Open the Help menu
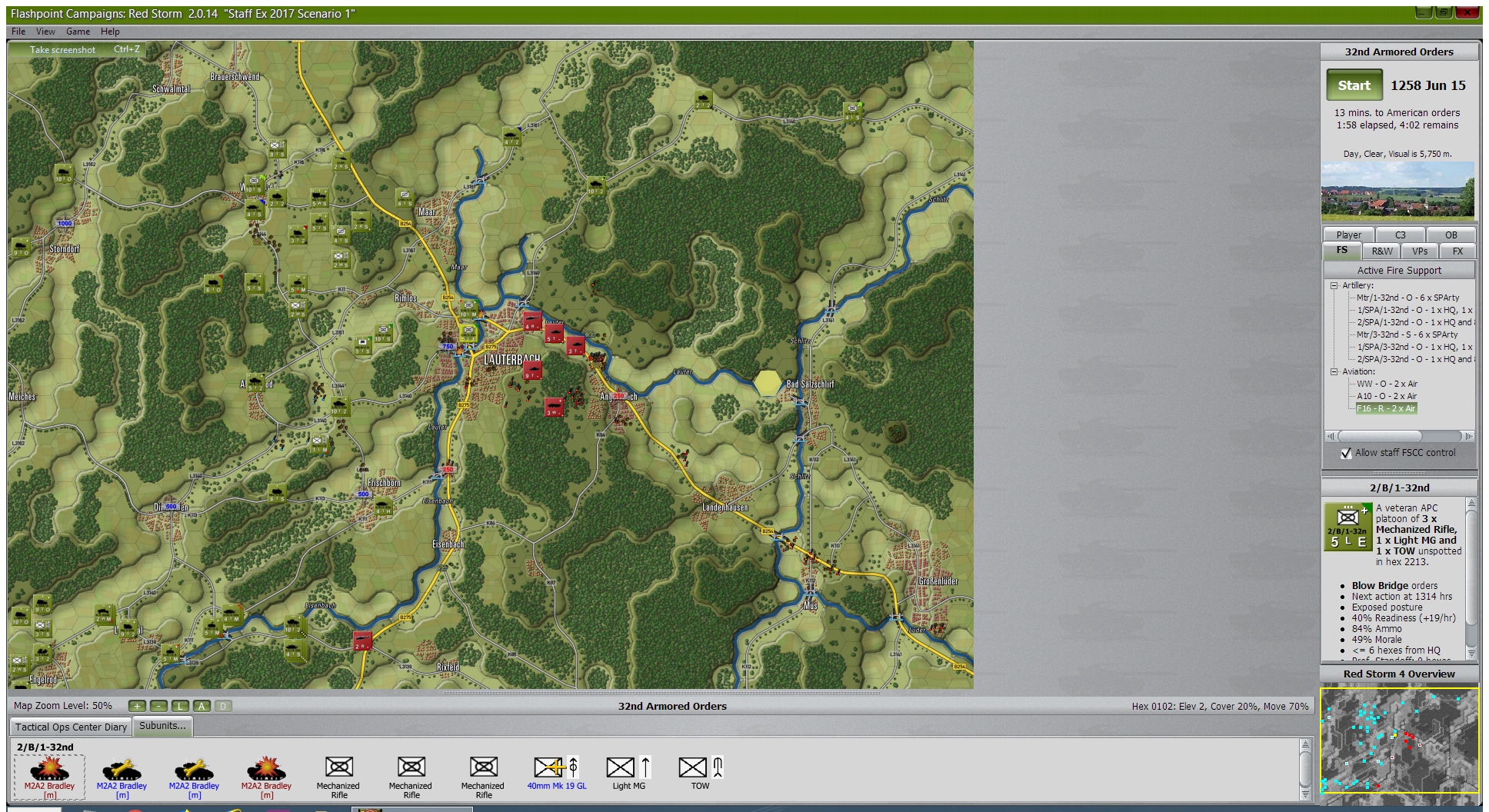 (110, 32)
